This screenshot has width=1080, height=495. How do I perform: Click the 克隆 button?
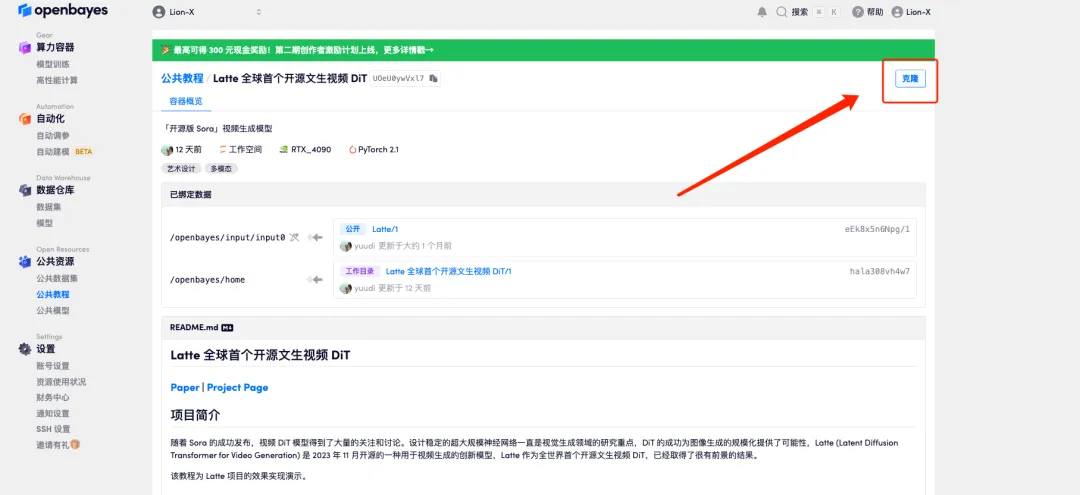pyautogui.click(x=909, y=79)
